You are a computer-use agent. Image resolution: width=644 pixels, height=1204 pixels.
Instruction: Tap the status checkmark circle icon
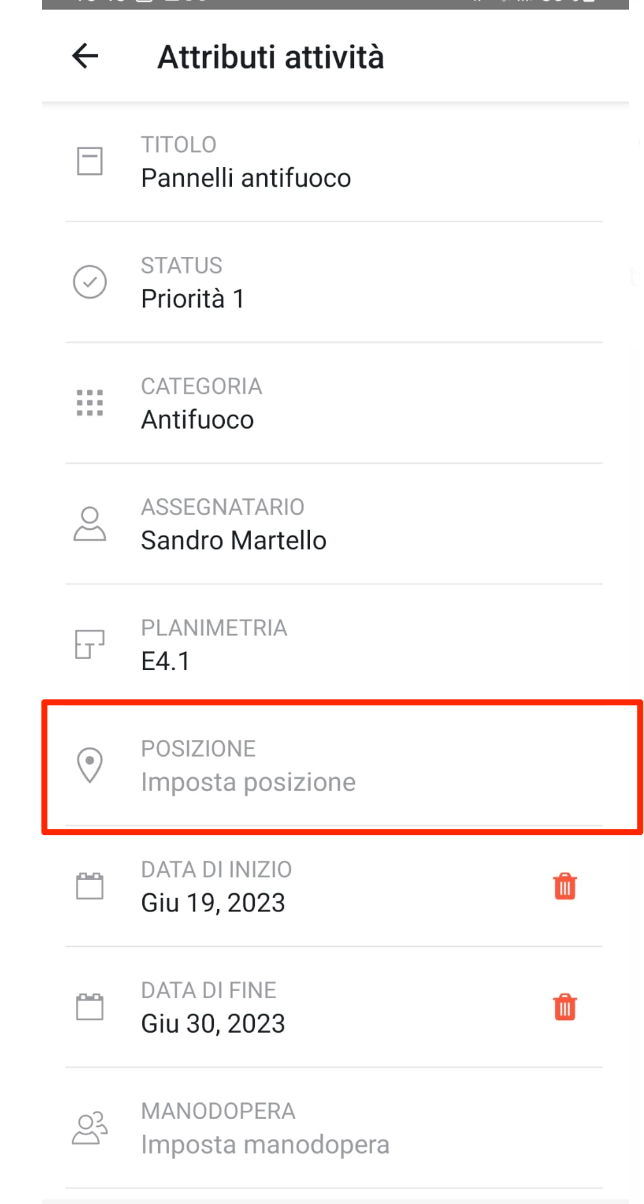pyautogui.click(x=90, y=282)
